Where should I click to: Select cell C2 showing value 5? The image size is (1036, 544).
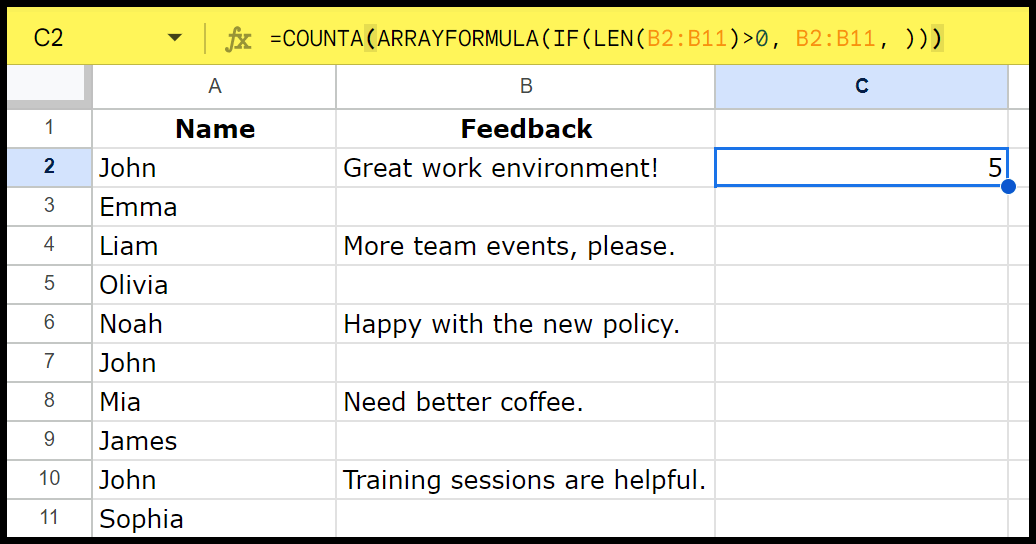click(862, 167)
